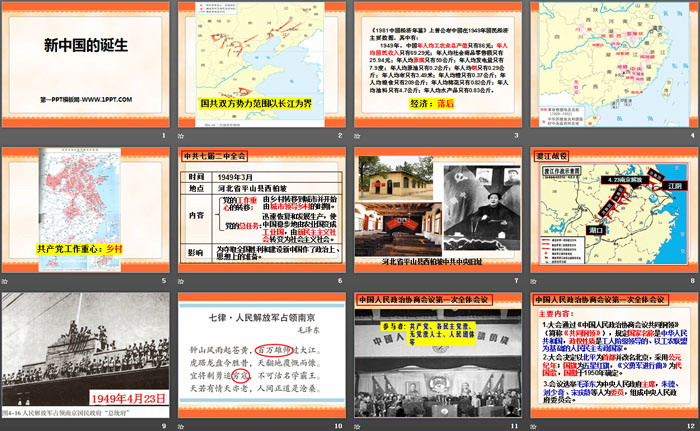Click the animation star icon under slide 5
Image resolution: width=700 pixels, height=431 pixels.
4,281
